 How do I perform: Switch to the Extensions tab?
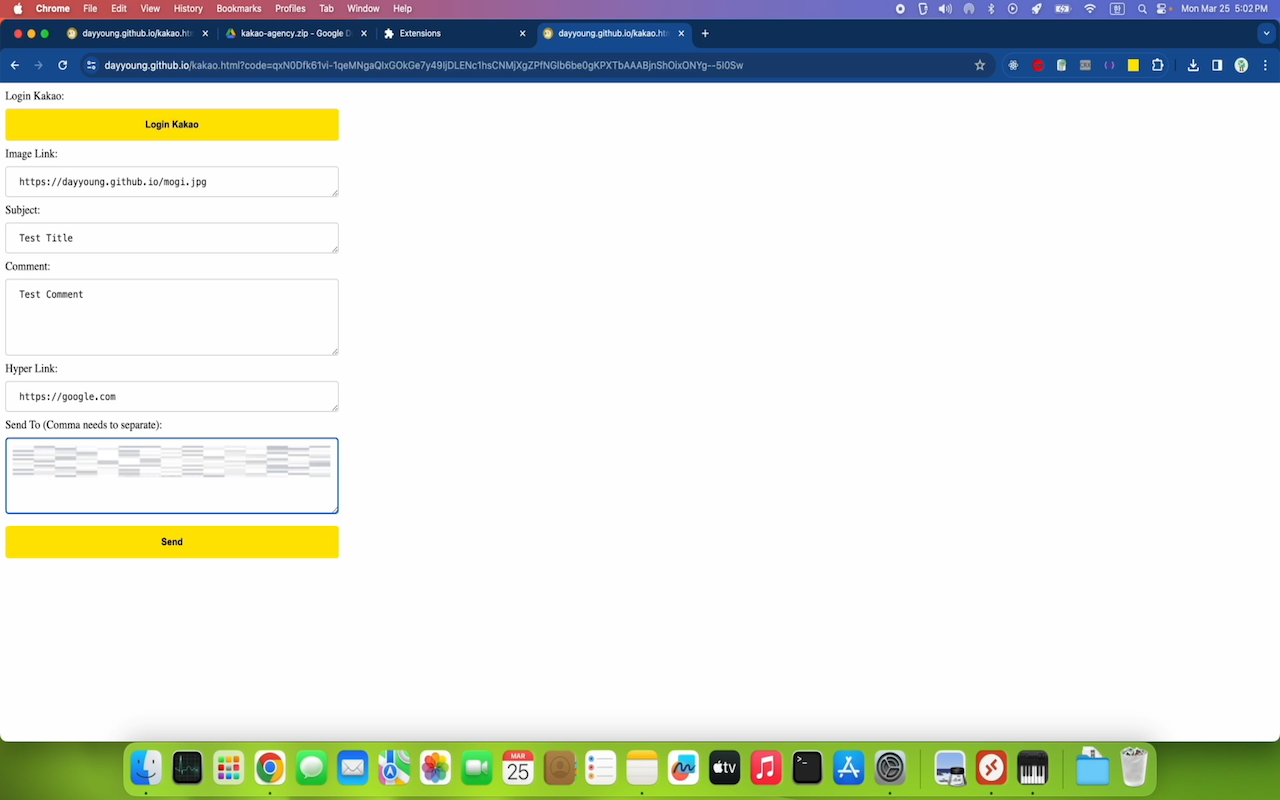click(455, 33)
